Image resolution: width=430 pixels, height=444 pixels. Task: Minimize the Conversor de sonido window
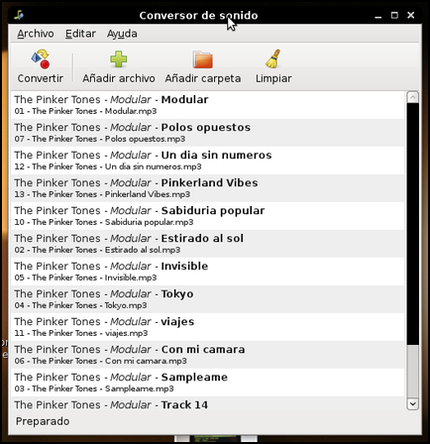point(378,16)
